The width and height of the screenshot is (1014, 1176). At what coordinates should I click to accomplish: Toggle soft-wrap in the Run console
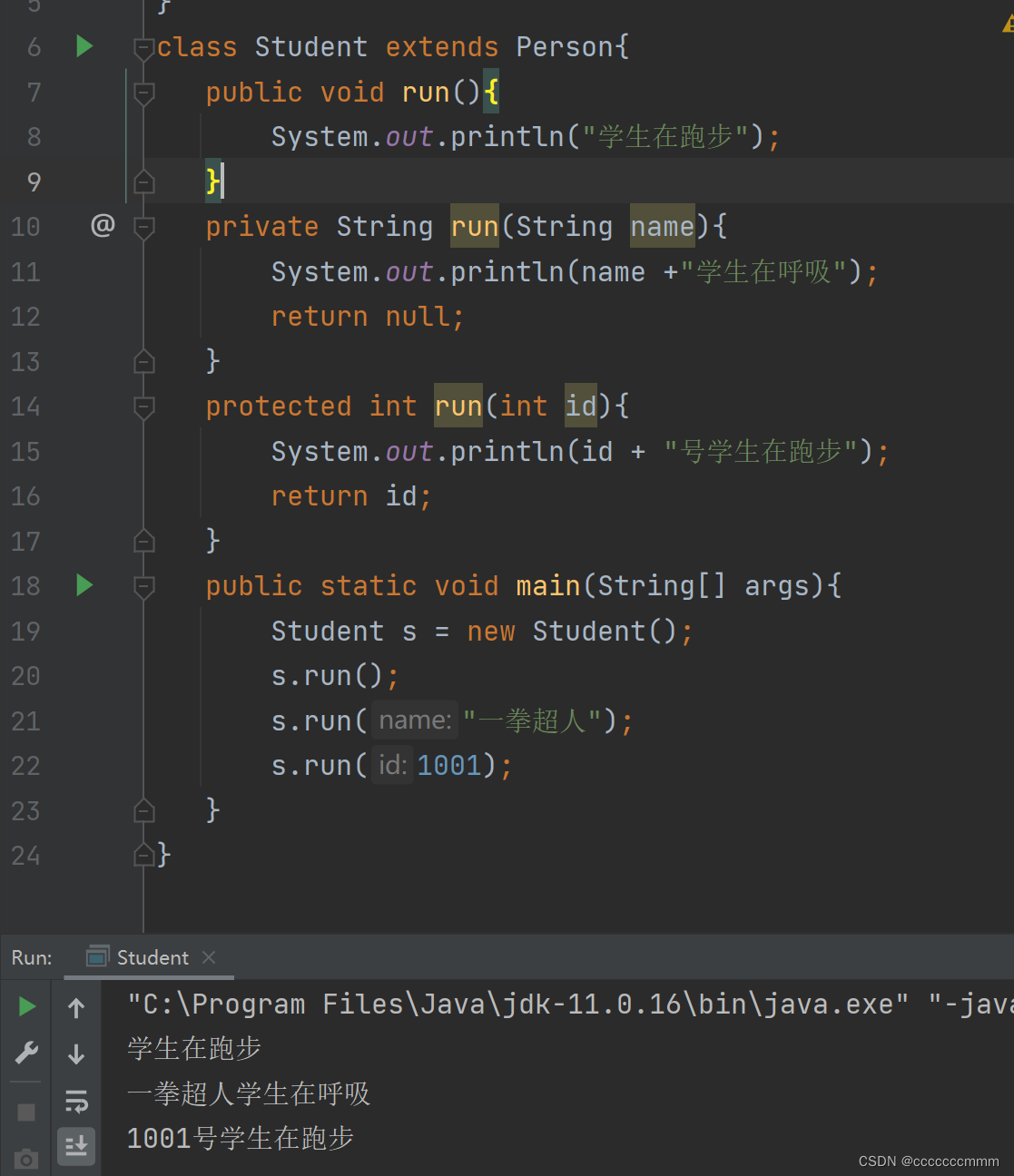point(76,1102)
